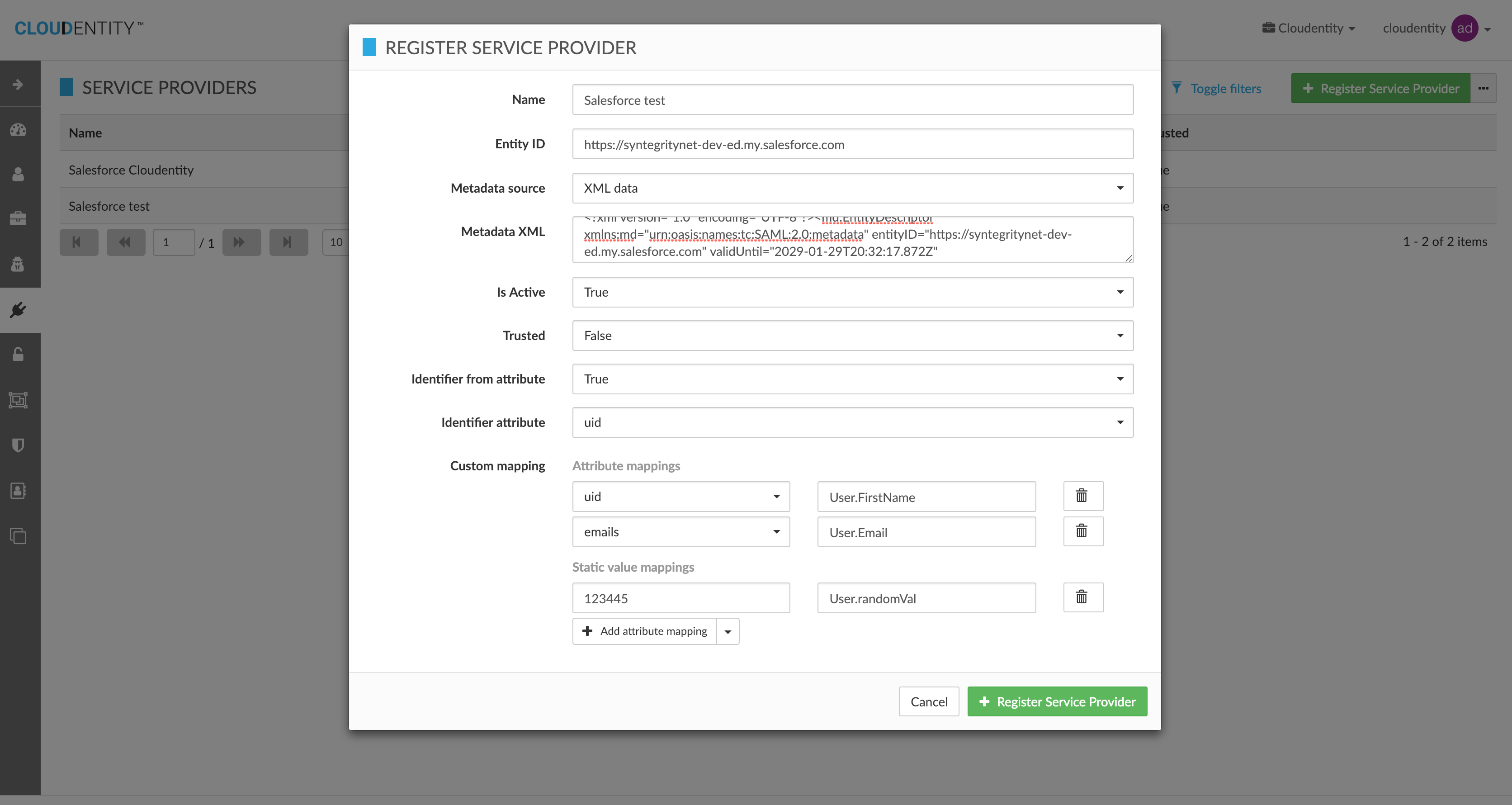Open the Metadata source dropdown

[x=852, y=188]
